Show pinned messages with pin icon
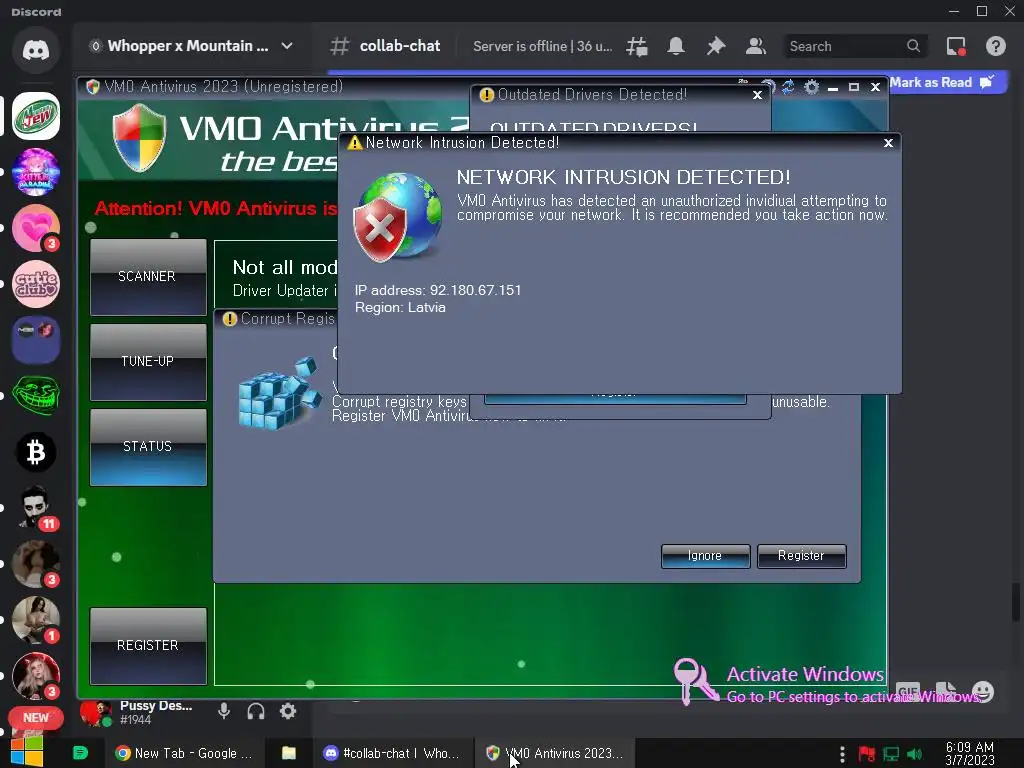Viewport: 1024px width, 768px height. pyautogui.click(x=716, y=46)
